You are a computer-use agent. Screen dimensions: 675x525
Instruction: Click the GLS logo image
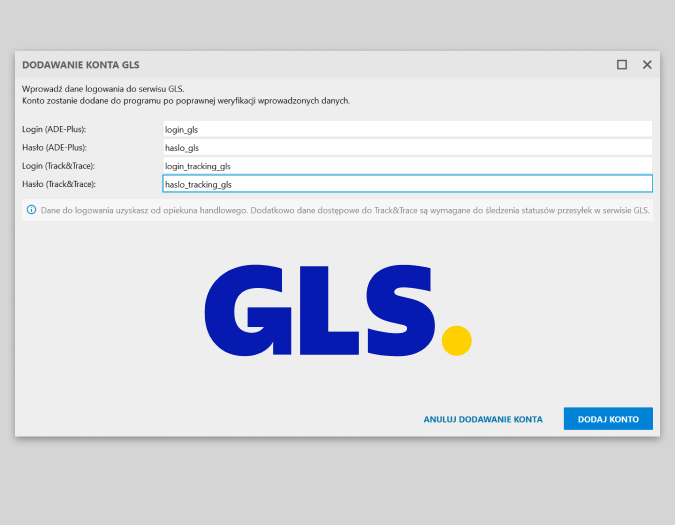338,310
